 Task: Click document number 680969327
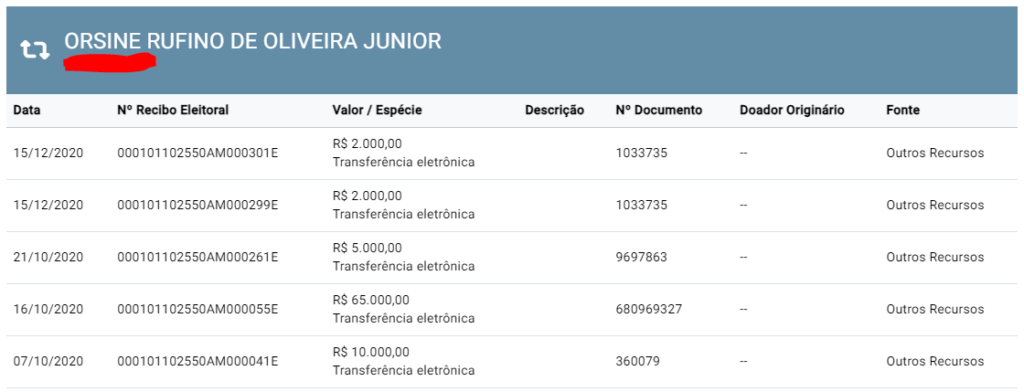pyautogui.click(x=649, y=310)
